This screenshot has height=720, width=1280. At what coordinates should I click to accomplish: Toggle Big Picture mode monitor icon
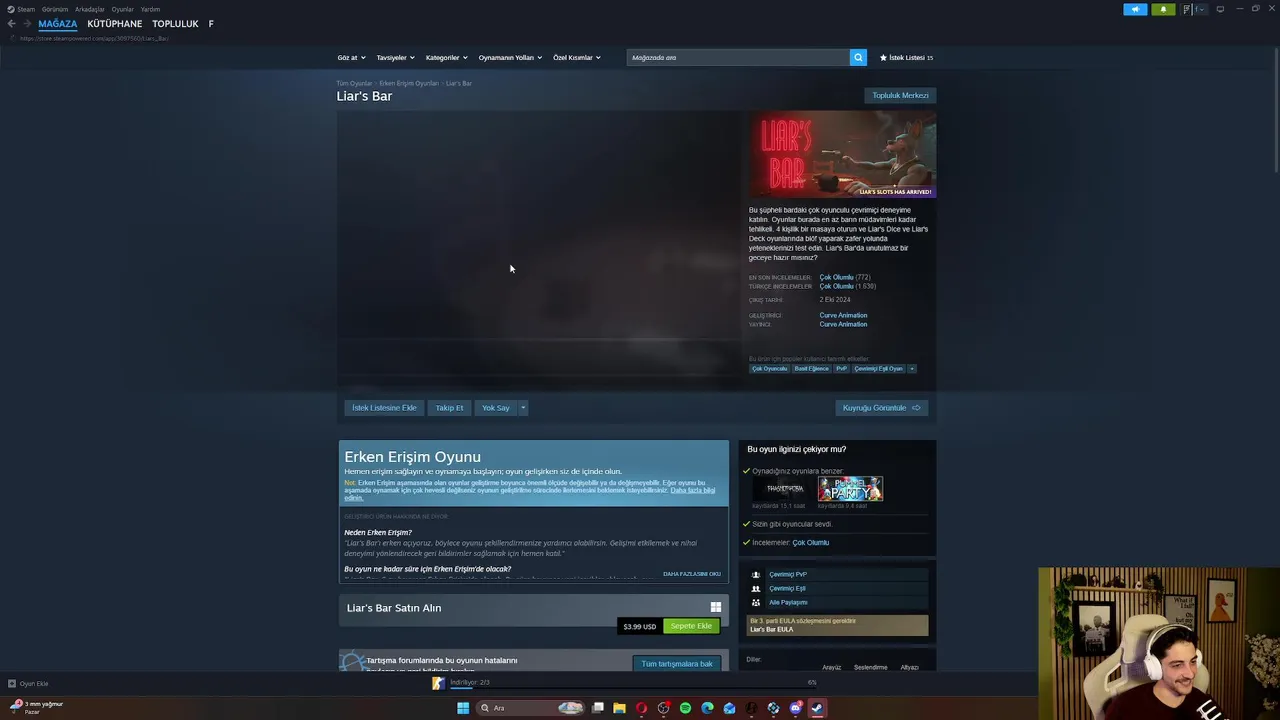pyautogui.click(x=1220, y=9)
